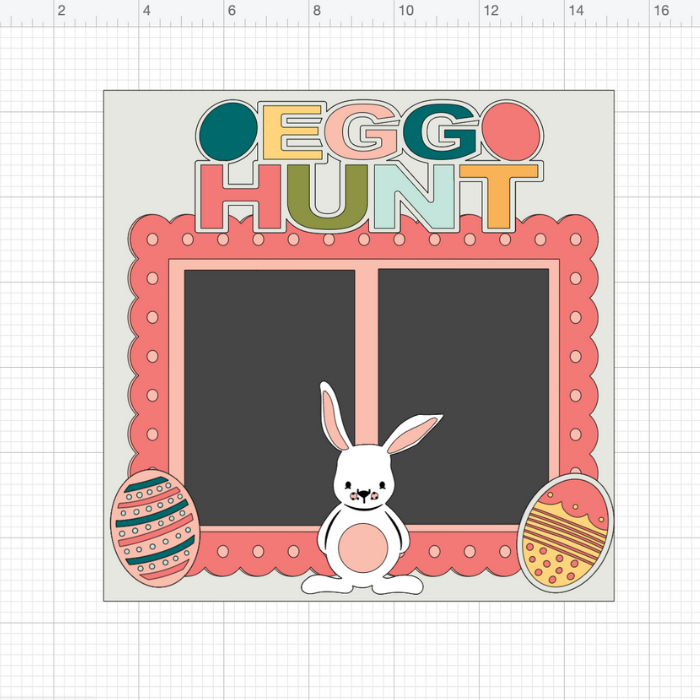Select the yellow decorated egg with dots
Screen dimensions: 700x700
565,532
